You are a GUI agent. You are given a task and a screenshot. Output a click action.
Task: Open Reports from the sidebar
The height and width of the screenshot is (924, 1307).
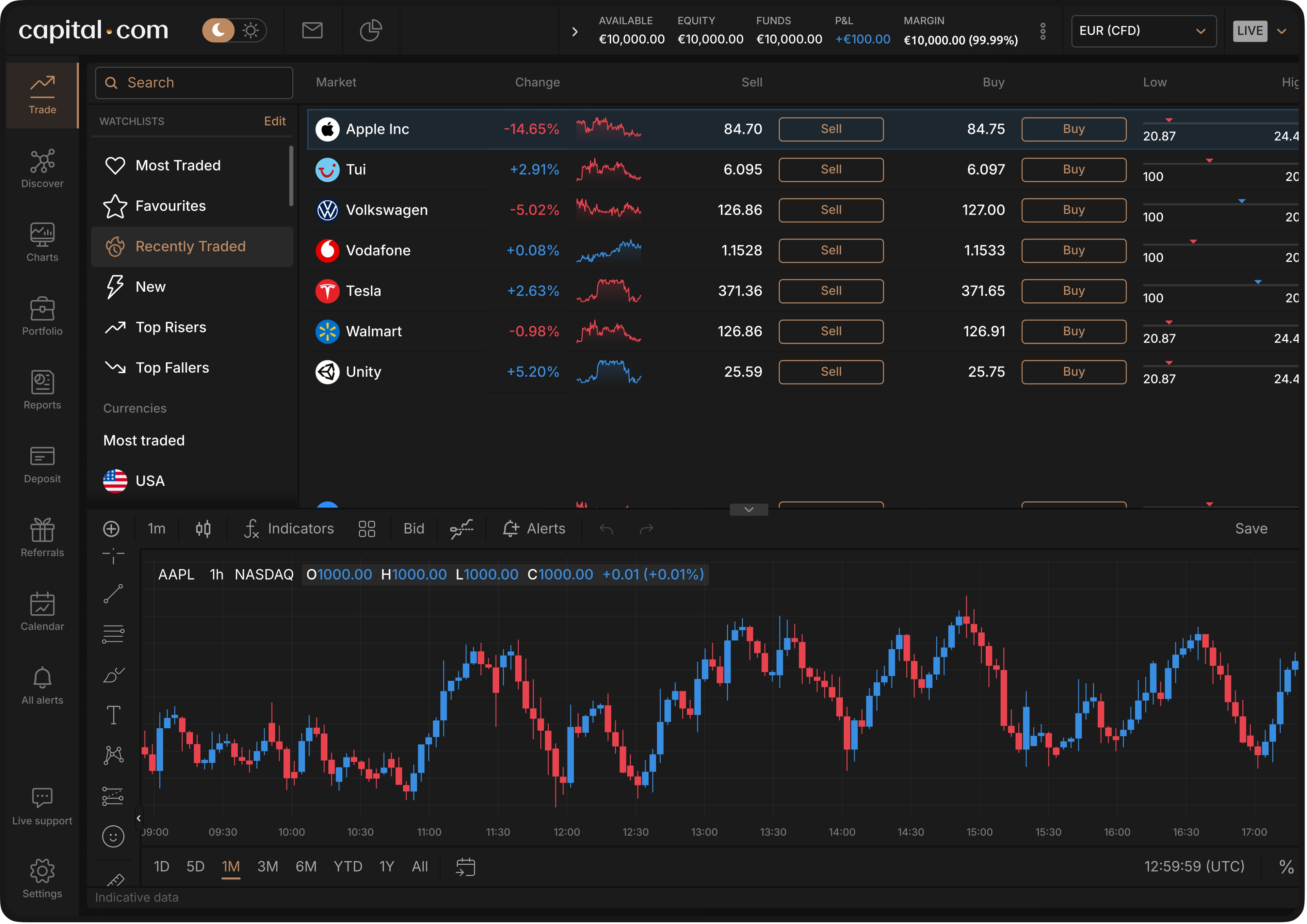tap(43, 391)
